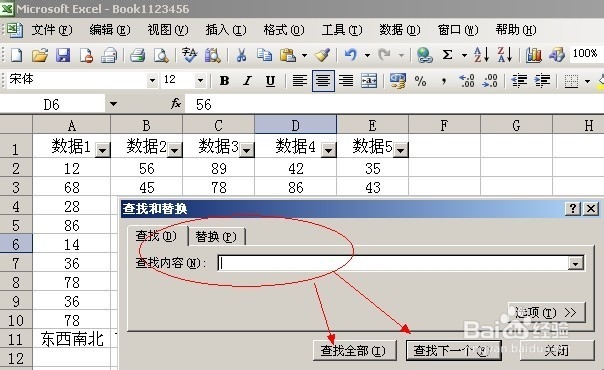Center align cell text
The image size is (604, 370).
pyautogui.click(x=323, y=81)
